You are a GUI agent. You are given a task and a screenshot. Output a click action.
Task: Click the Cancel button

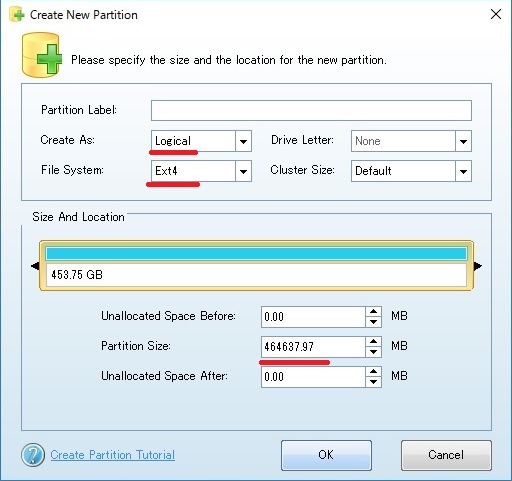pos(446,455)
